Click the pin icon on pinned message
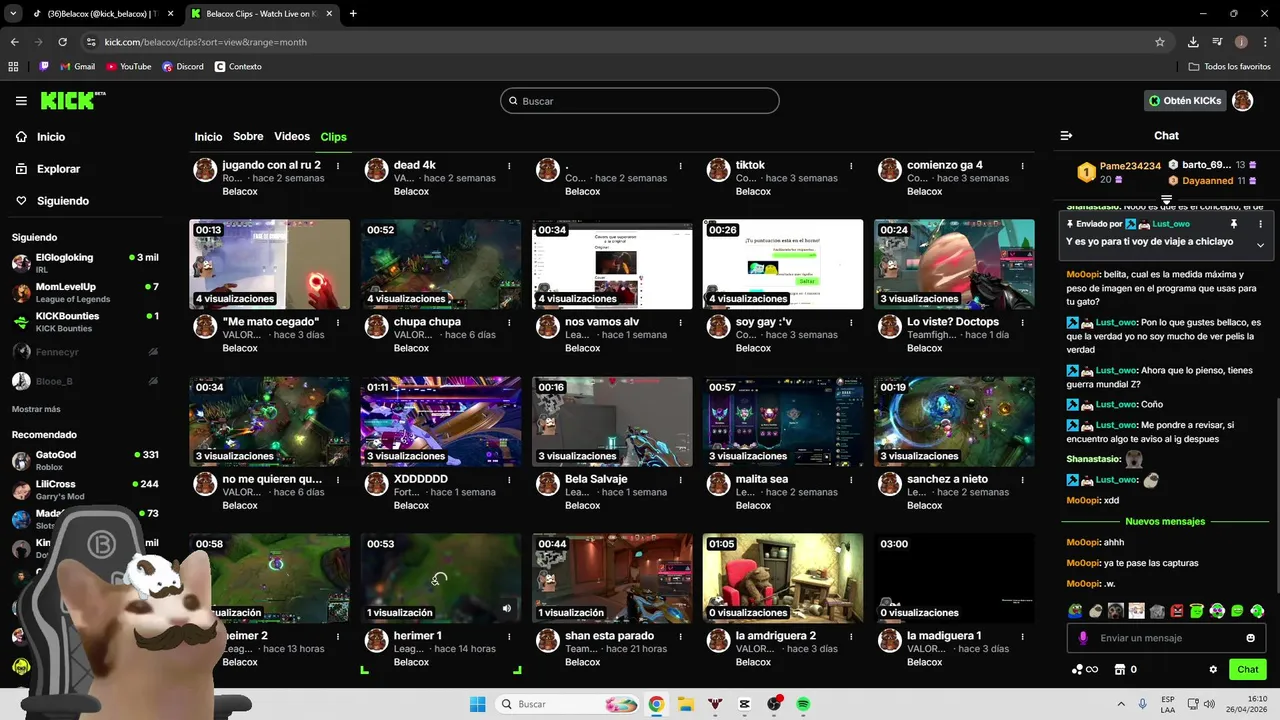 [x=1234, y=224]
